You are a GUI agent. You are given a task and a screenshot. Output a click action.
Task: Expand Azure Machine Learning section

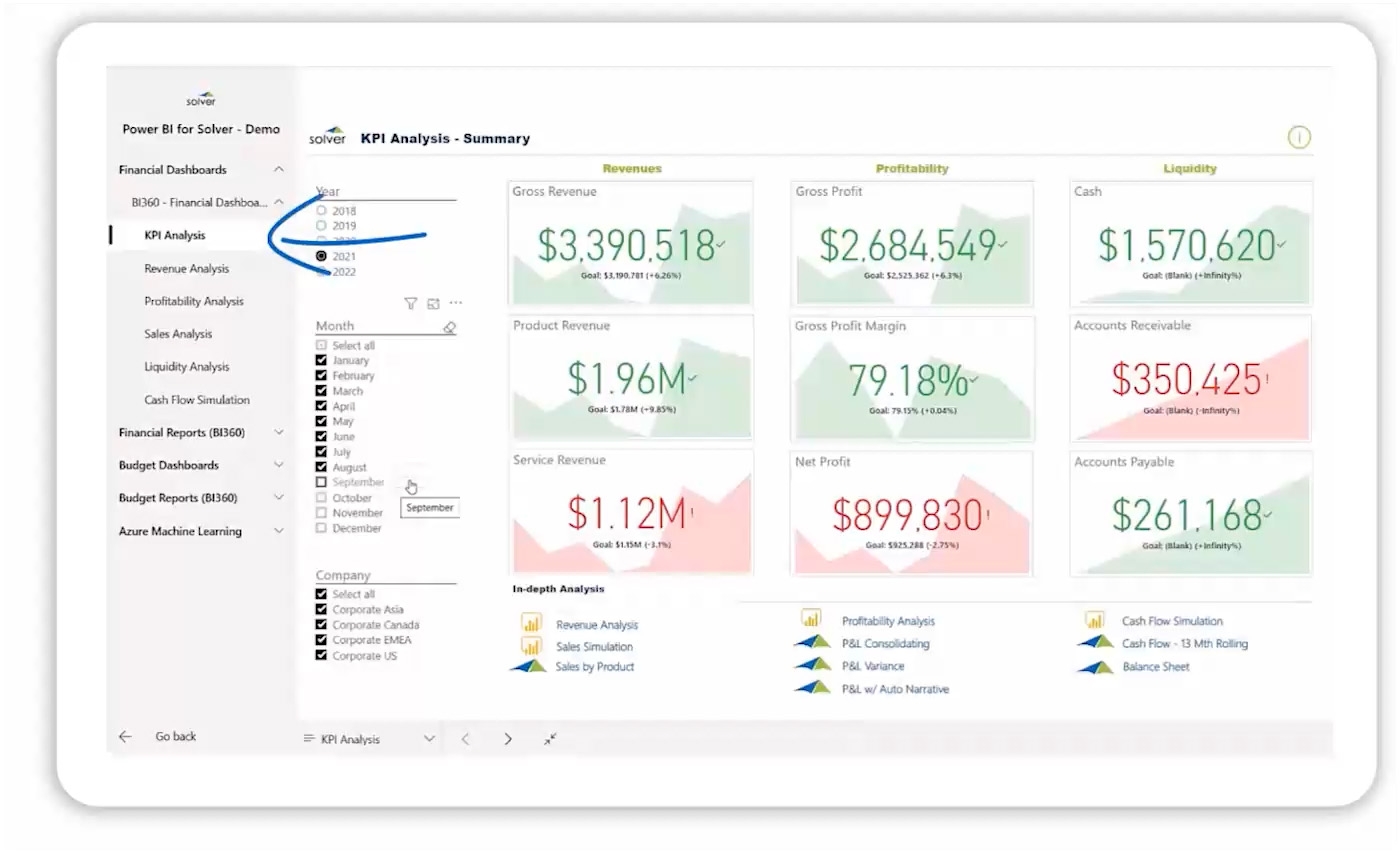click(x=279, y=531)
